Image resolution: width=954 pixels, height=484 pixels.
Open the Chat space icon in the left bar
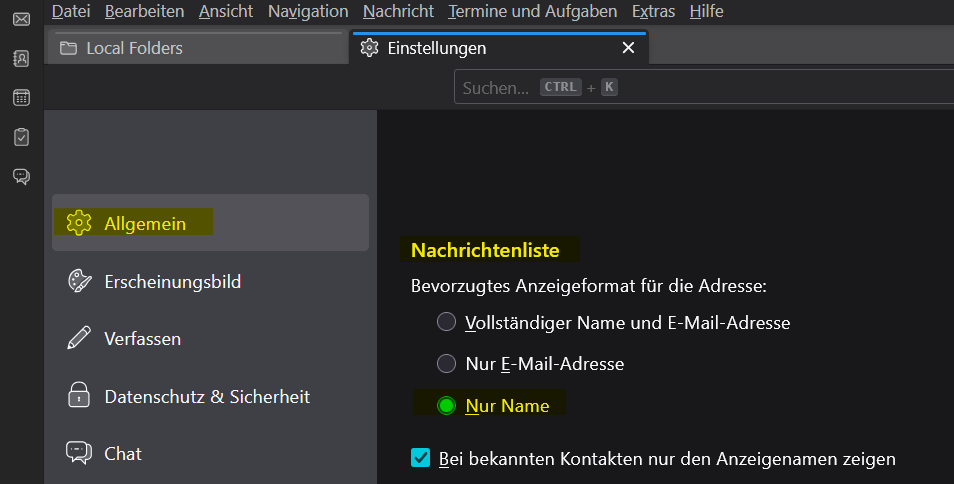21,177
